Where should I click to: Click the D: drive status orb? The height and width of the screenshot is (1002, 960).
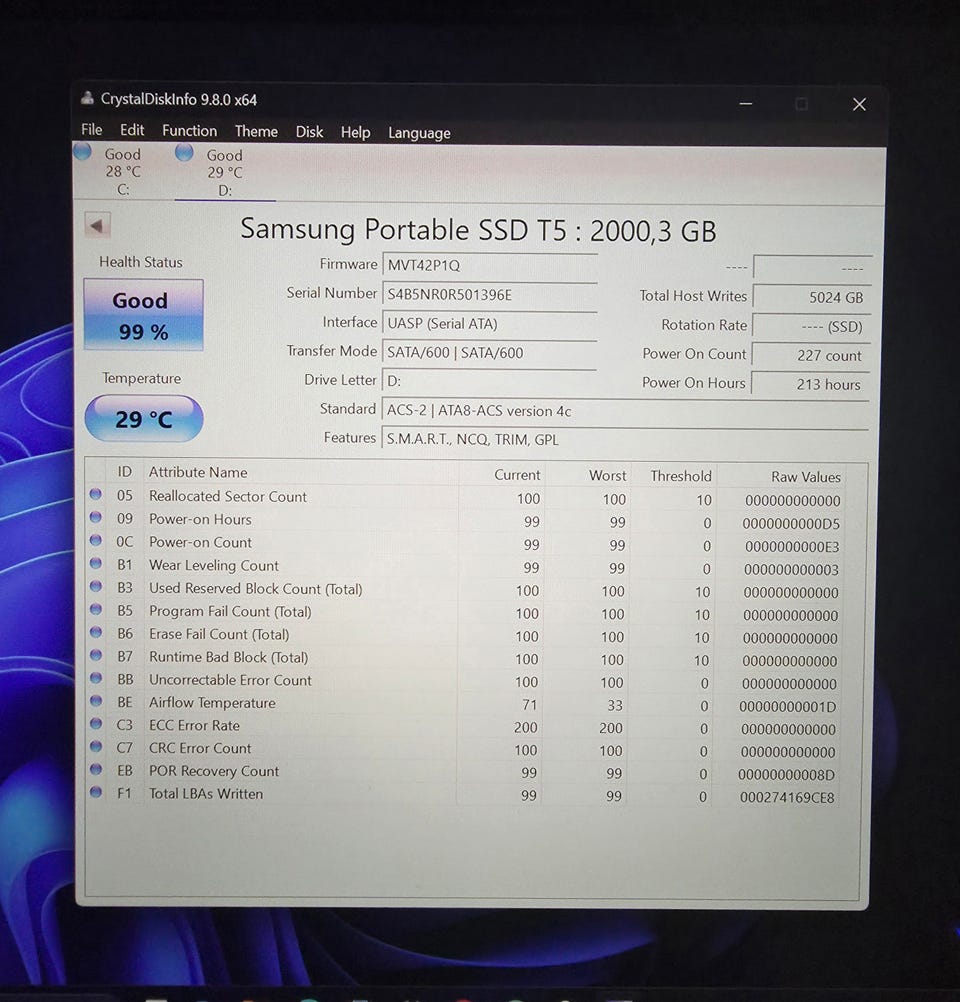point(184,153)
